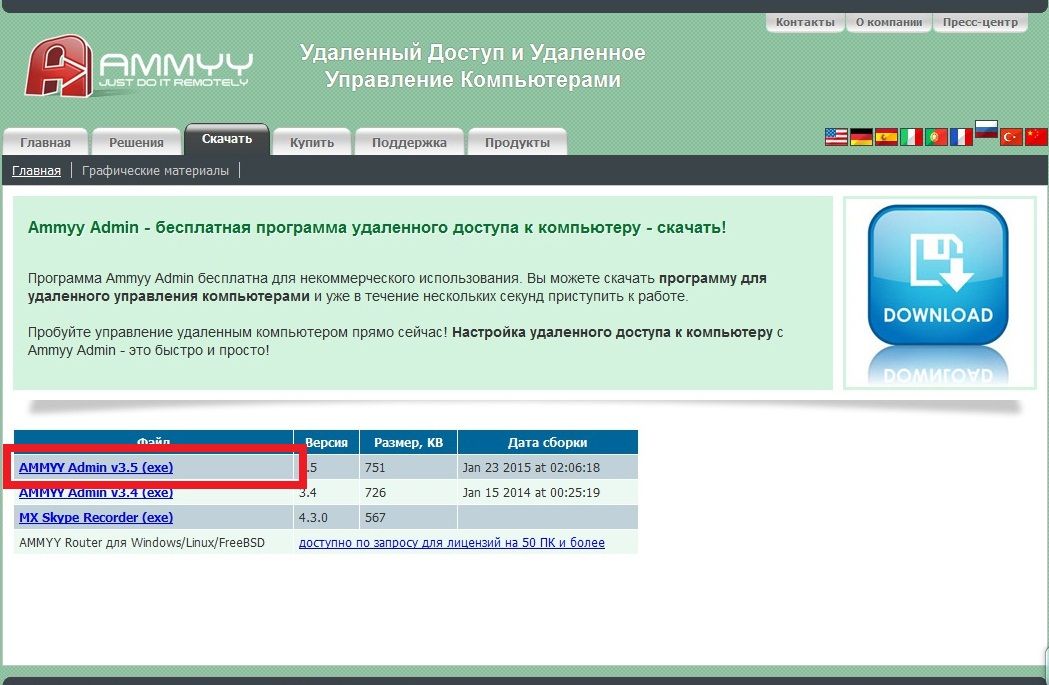Viewport: 1049px width, 685px height.
Task: Click the Размер, КВ column header
Action: click(x=408, y=442)
